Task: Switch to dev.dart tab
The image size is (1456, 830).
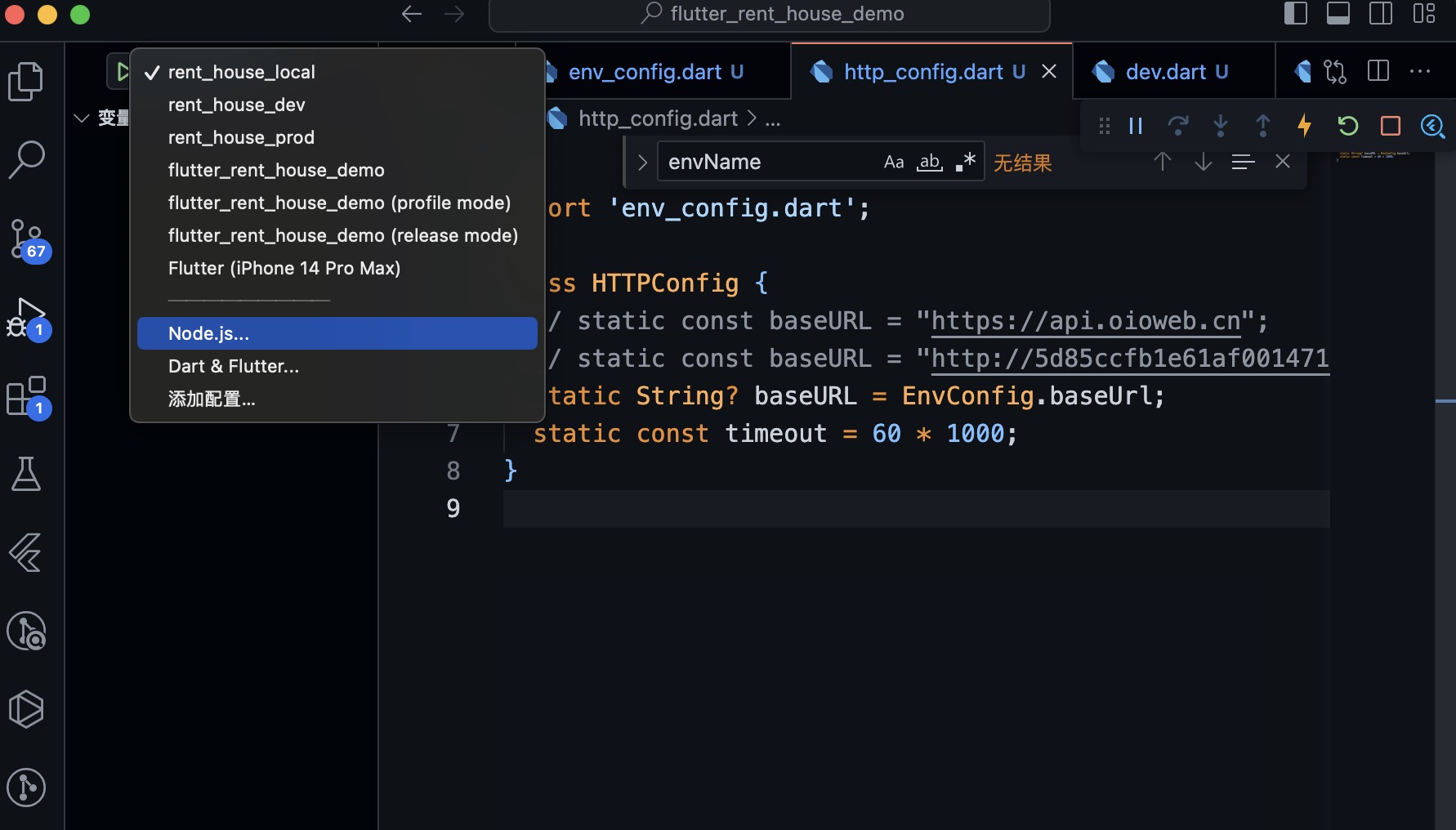Action: click(x=1173, y=72)
